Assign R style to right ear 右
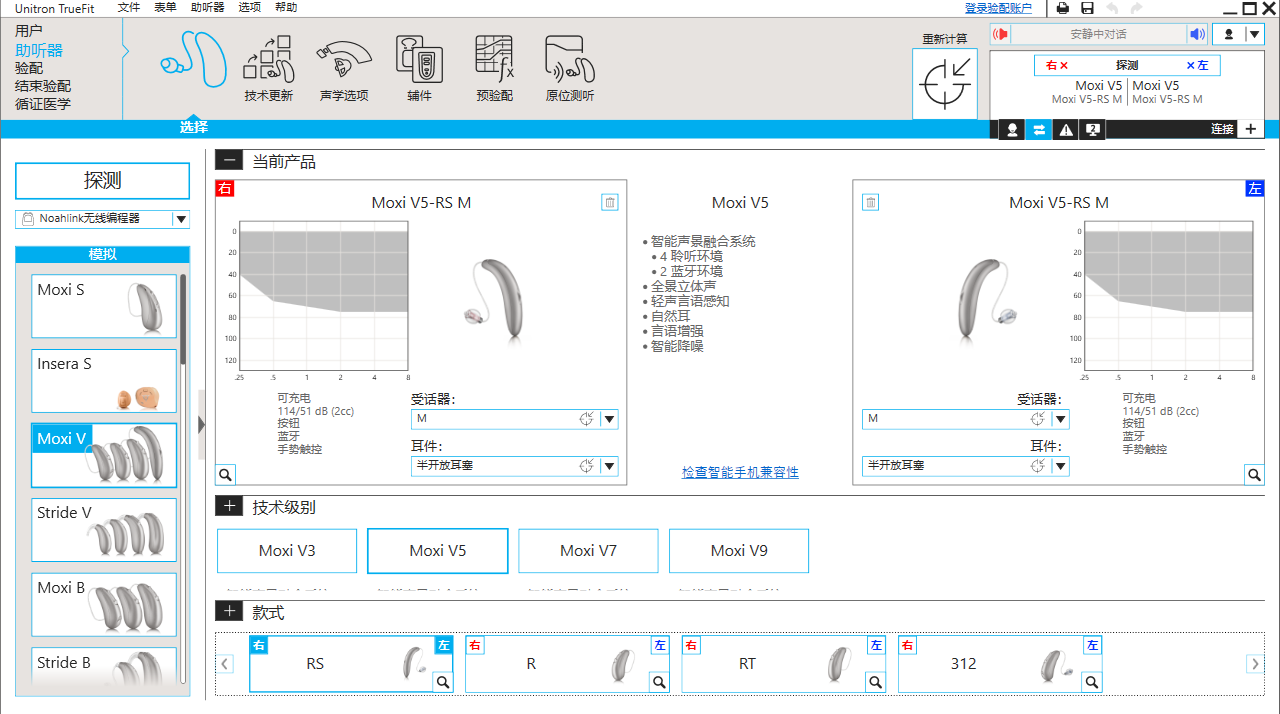1280x714 pixels. pos(475,646)
